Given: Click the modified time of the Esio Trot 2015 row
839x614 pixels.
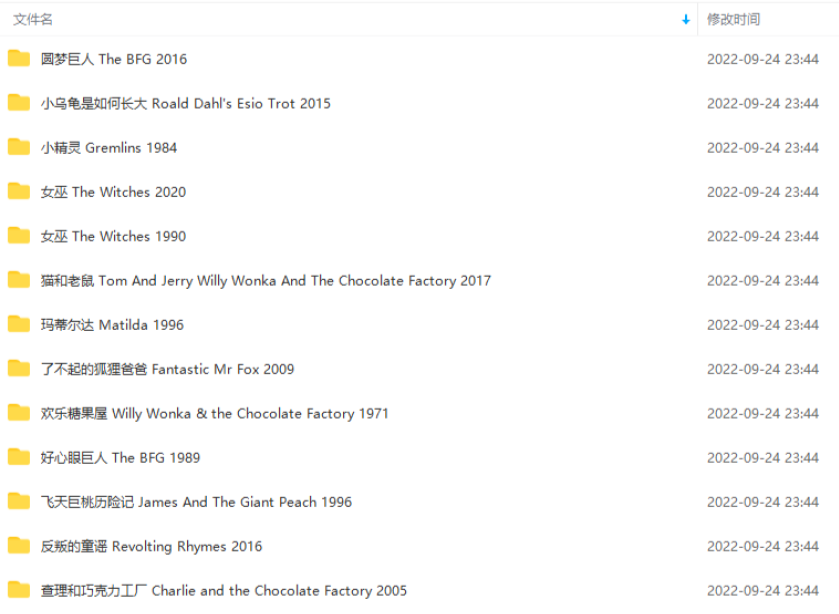Looking at the screenshot, I should click(x=763, y=103).
